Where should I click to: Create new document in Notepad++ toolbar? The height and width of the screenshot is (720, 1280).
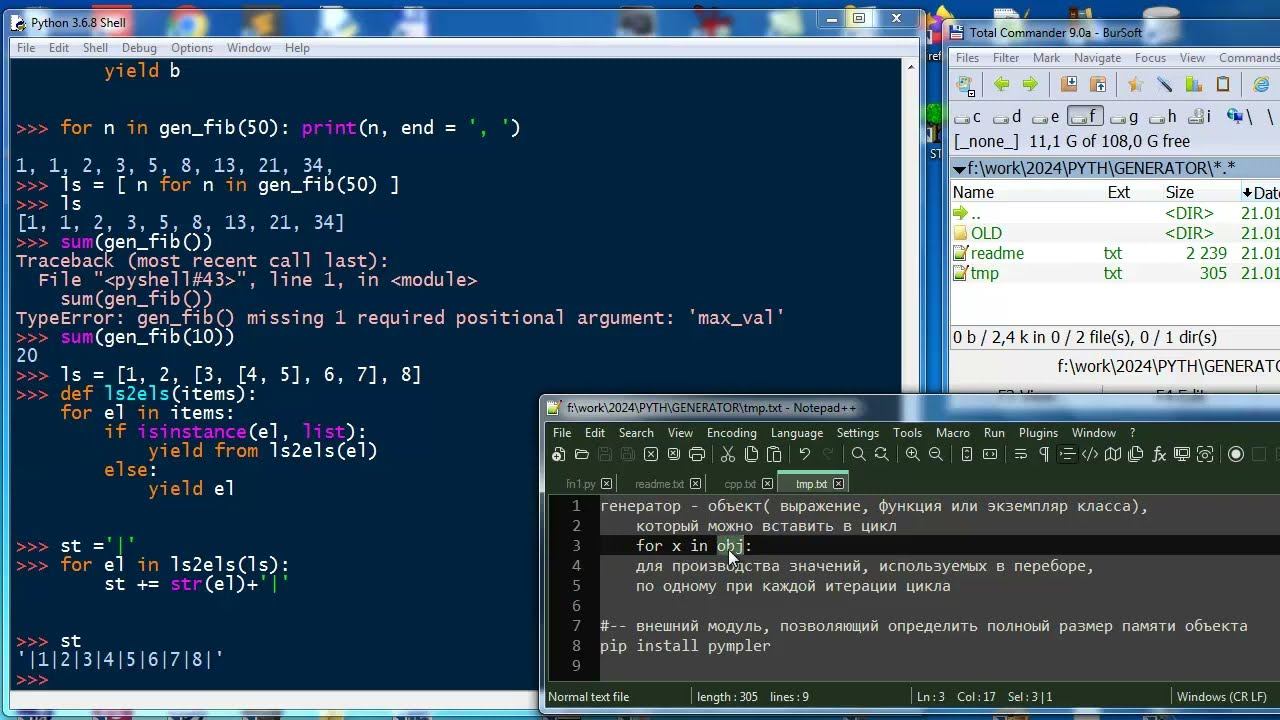pyautogui.click(x=558, y=454)
